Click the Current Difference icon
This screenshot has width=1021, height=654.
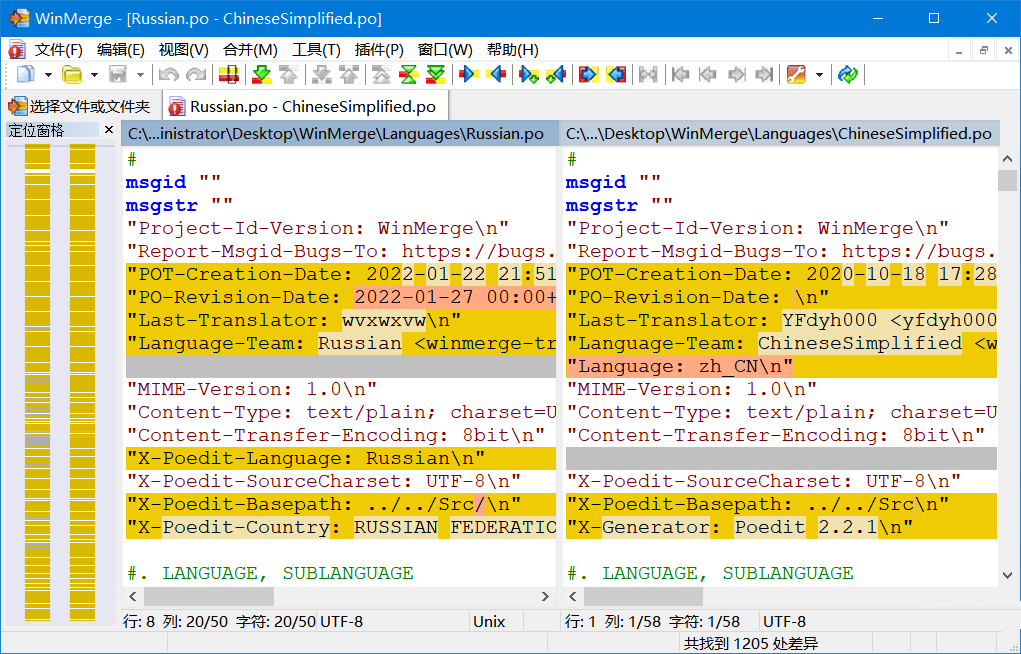tap(408, 75)
